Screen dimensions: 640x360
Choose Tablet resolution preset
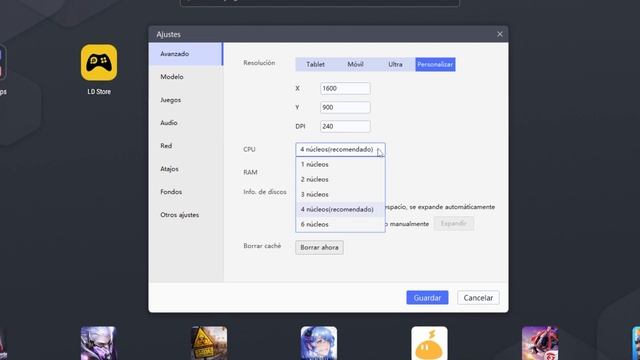316,64
